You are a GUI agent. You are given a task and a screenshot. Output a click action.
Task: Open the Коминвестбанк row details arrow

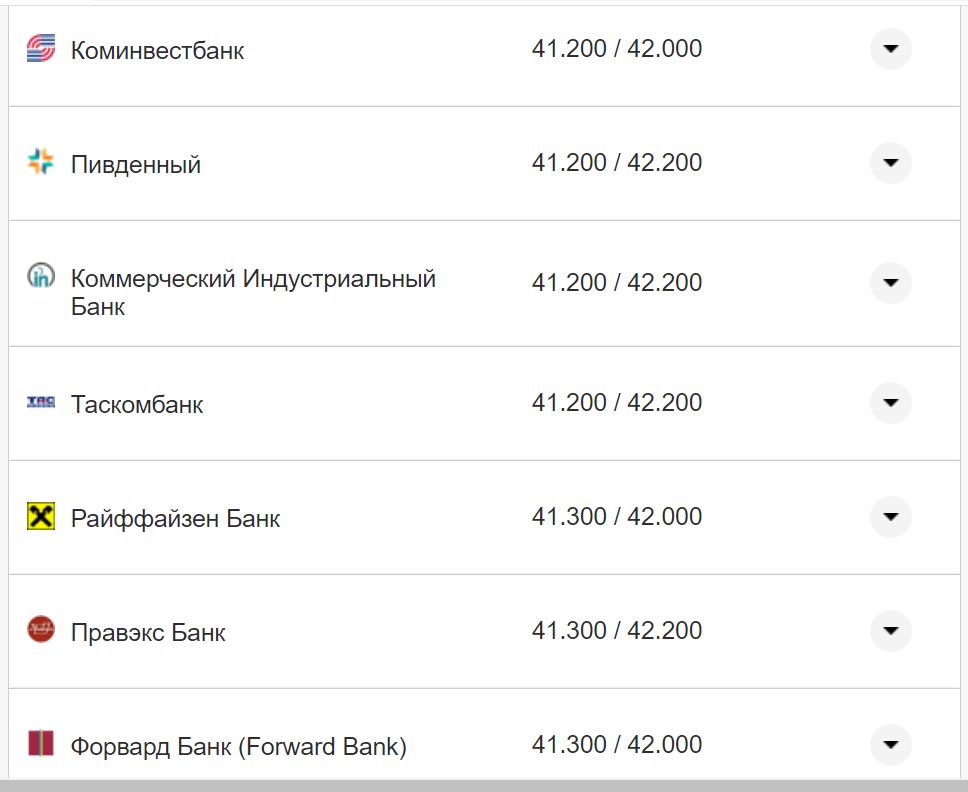pos(890,48)
